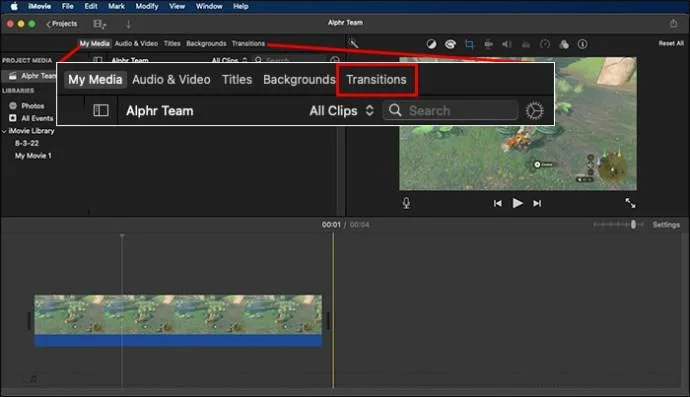
Task: Click the Search field in the enlarged callout
Action: (x=450, y=110)
